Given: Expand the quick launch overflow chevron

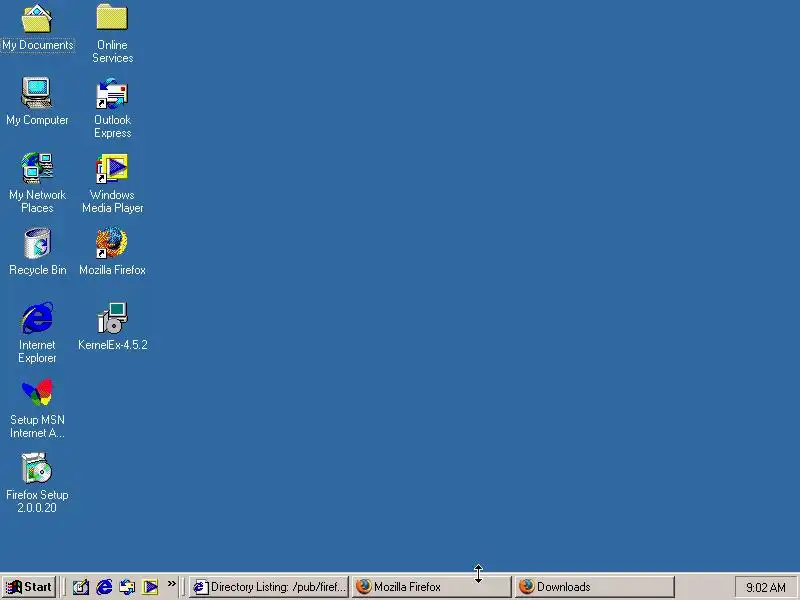Looking at the screenshot, I should pos(171,584).
